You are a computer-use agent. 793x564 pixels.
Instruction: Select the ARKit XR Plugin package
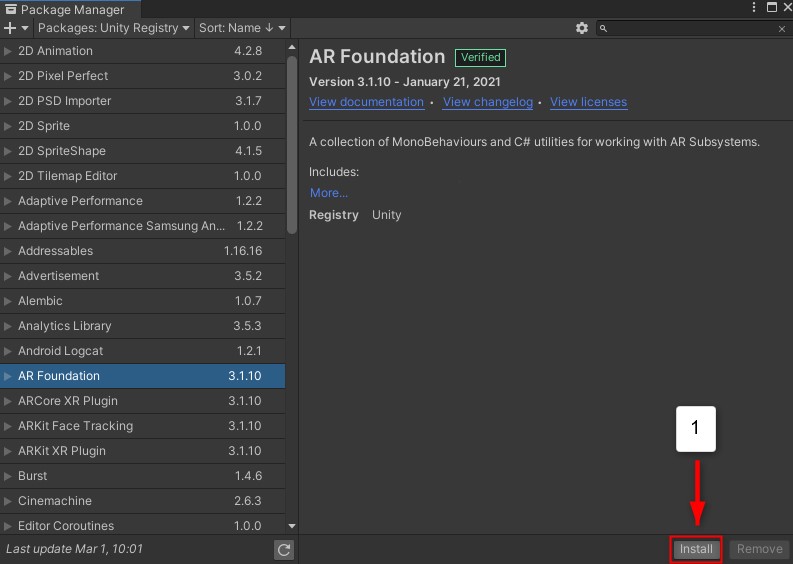[x=143, y=451]
